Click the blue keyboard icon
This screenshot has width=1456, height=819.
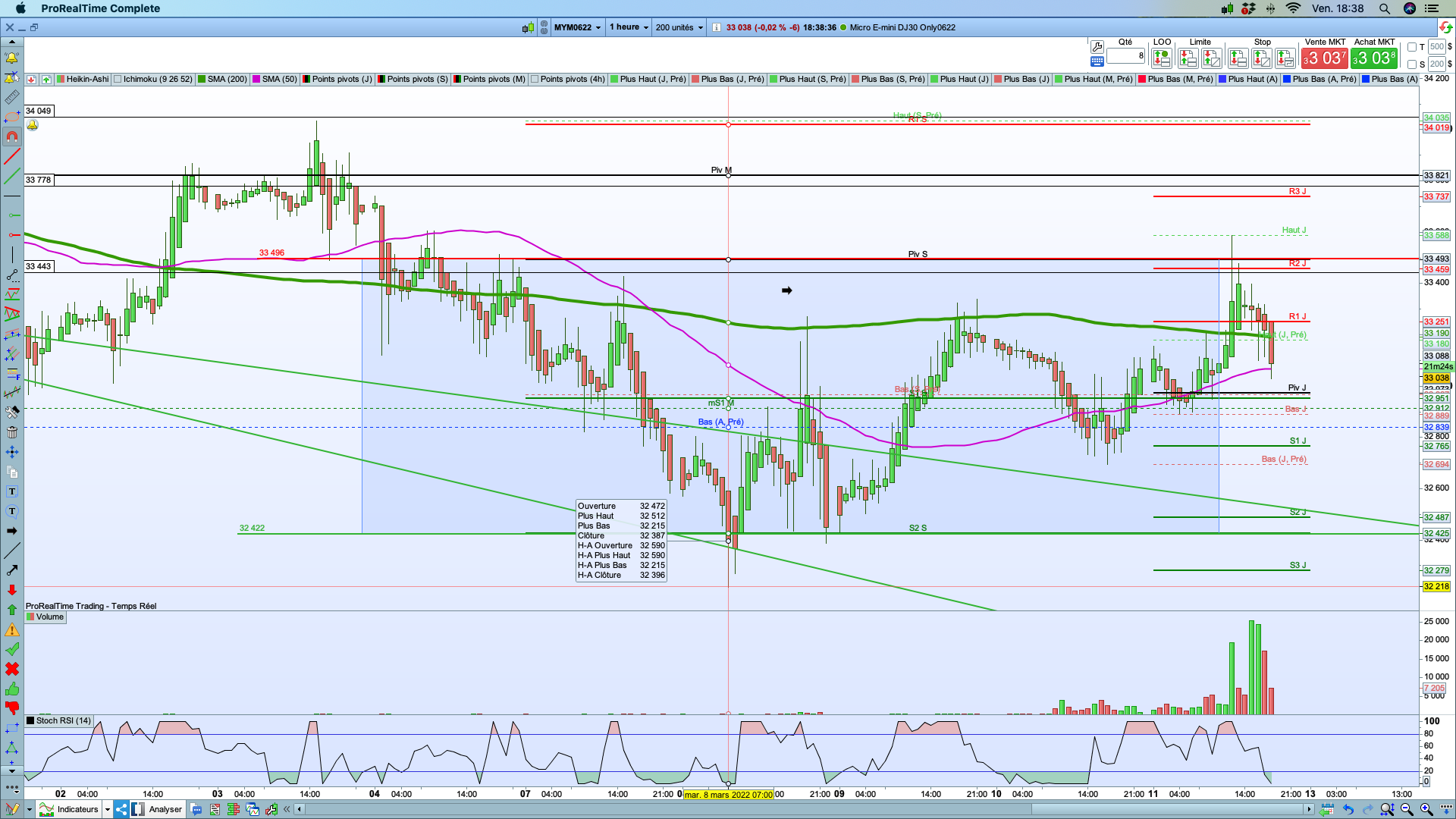point(1097,61)
